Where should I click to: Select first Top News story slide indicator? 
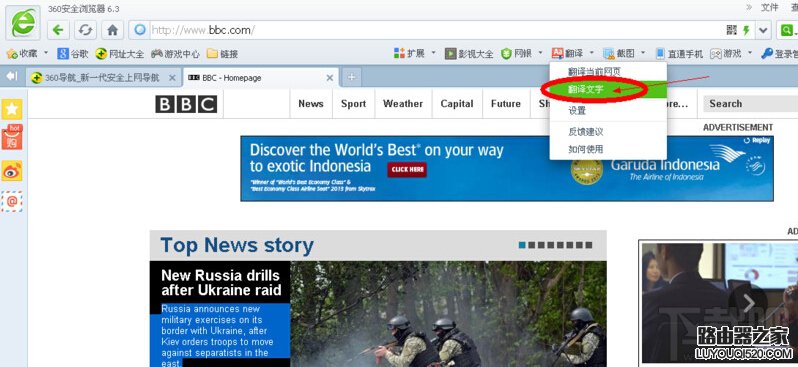[x=522, y=245]
